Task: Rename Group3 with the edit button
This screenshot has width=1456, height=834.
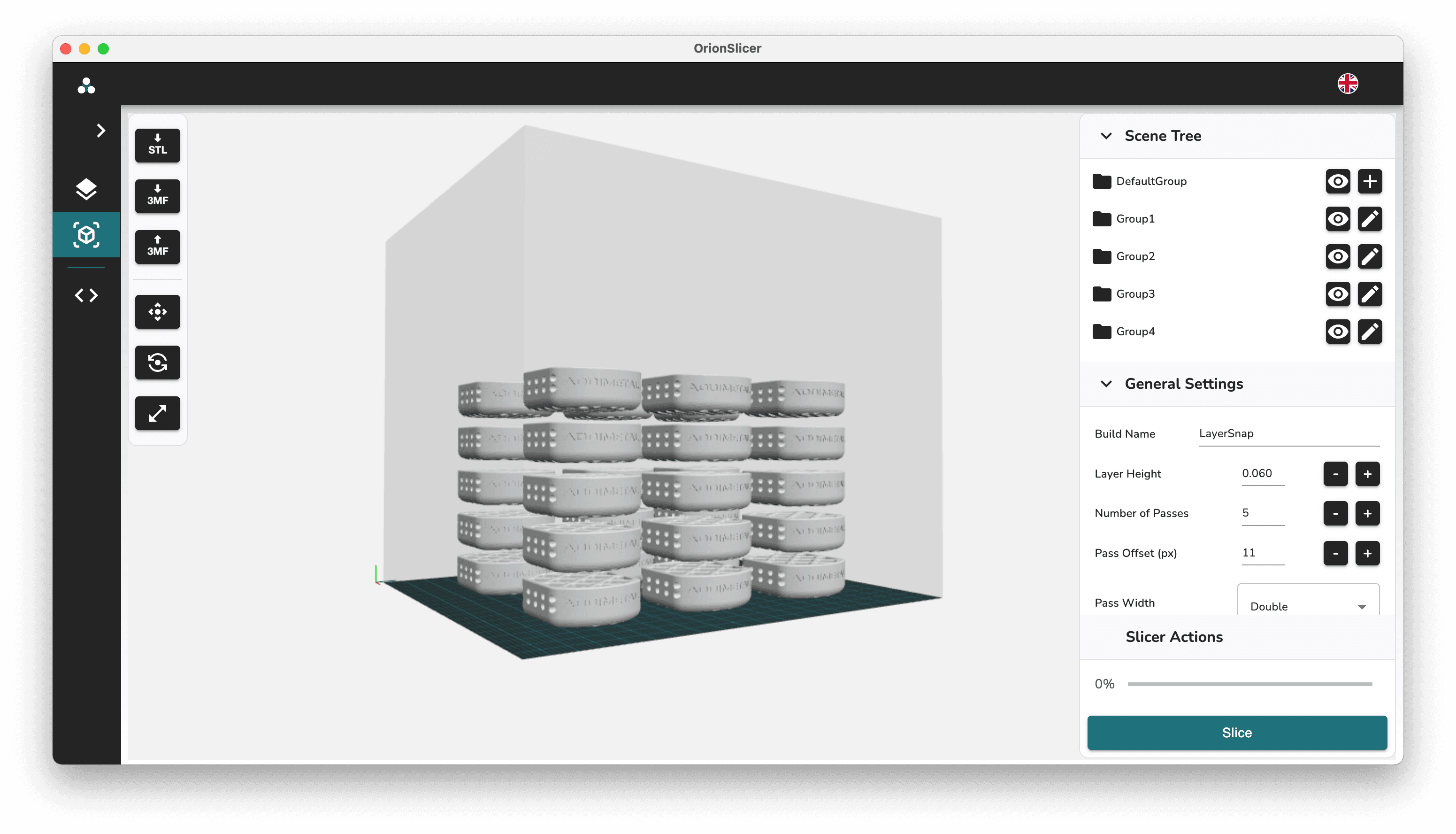Action: (x=1371, y=294)
